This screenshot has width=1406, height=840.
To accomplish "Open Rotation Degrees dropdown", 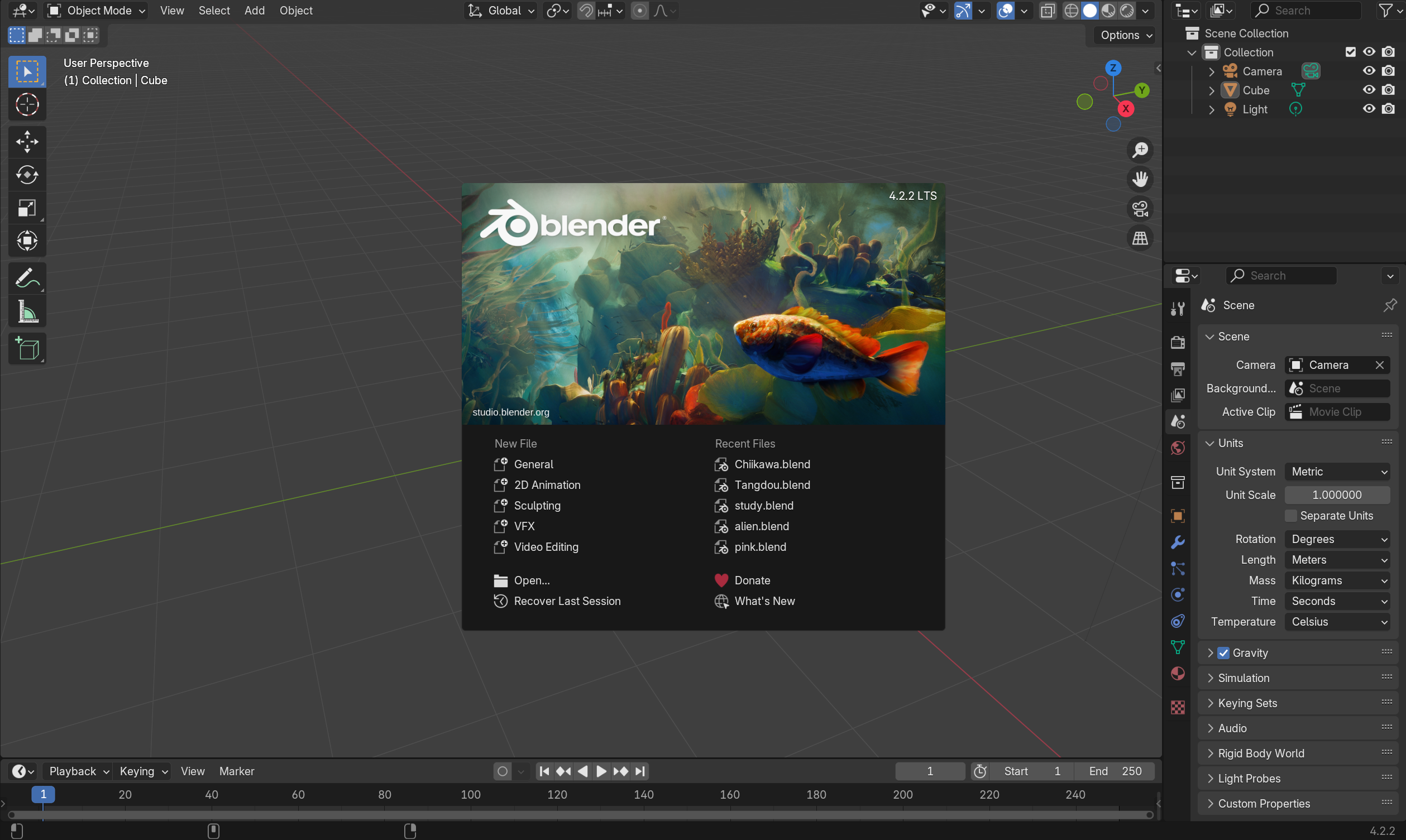I will [x=1337, y=539].
